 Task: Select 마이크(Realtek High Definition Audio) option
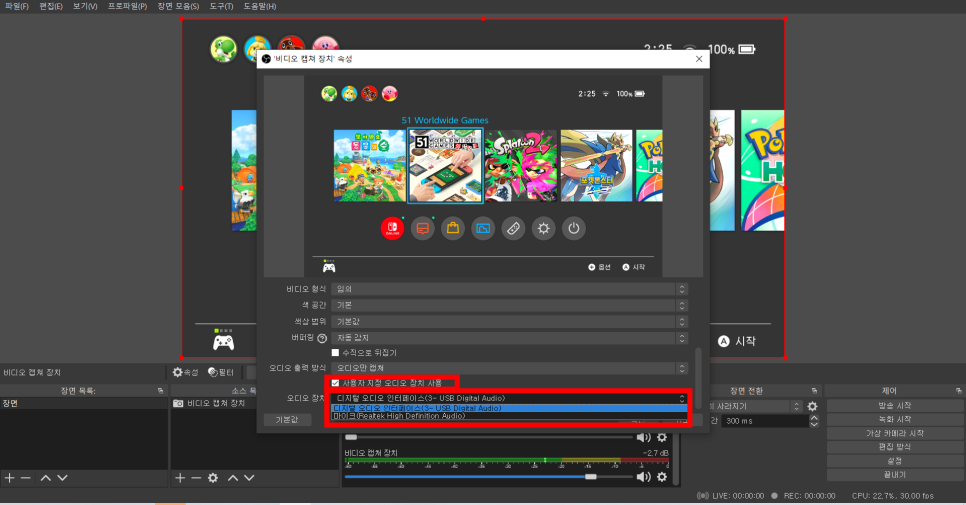509,416
